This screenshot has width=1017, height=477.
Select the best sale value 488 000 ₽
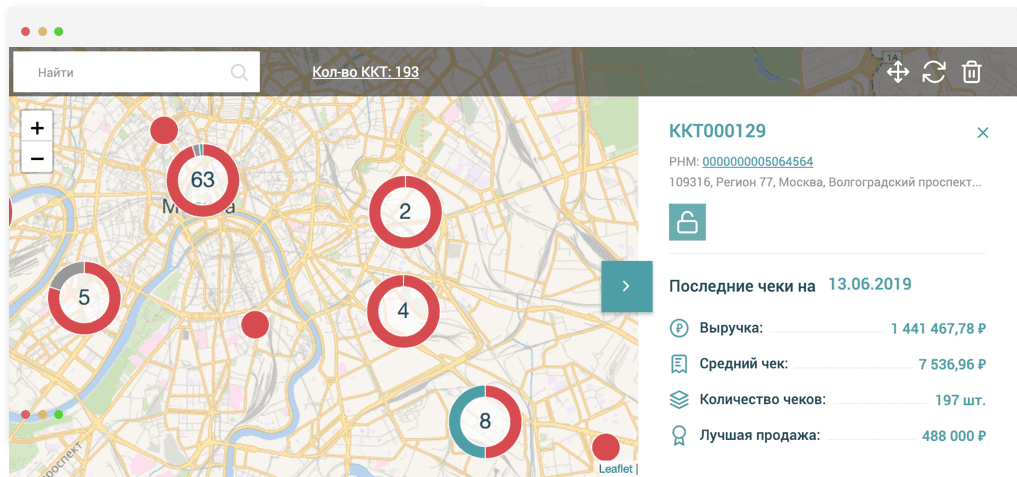click(954, 436)
